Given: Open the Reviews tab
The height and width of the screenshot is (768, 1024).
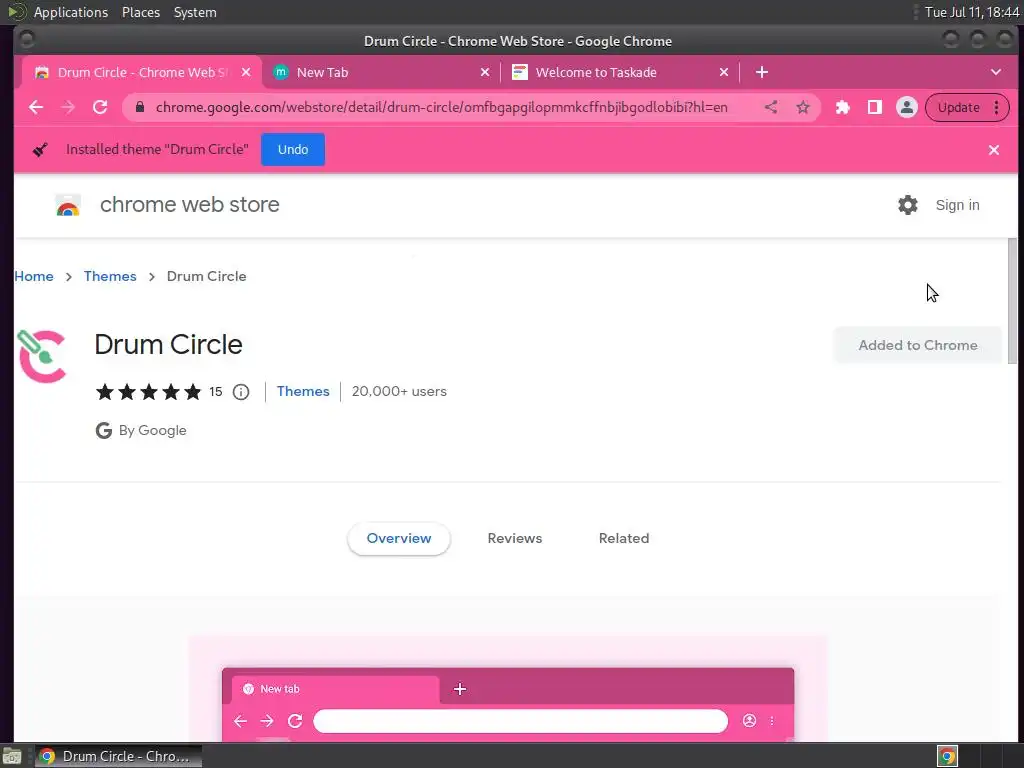Looking at the screenshot, I should [515, 539].
